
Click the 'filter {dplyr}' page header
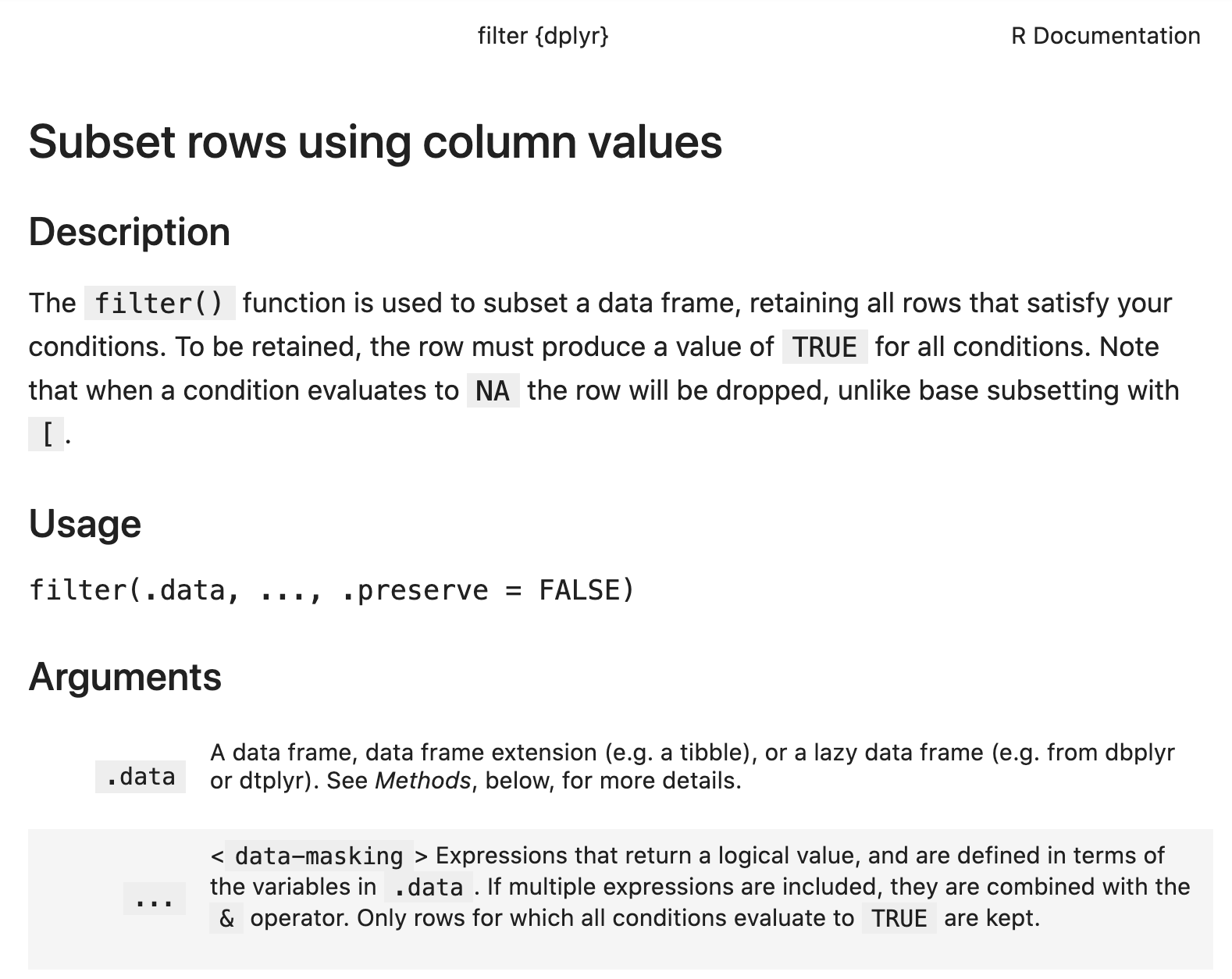pos(543,36)
